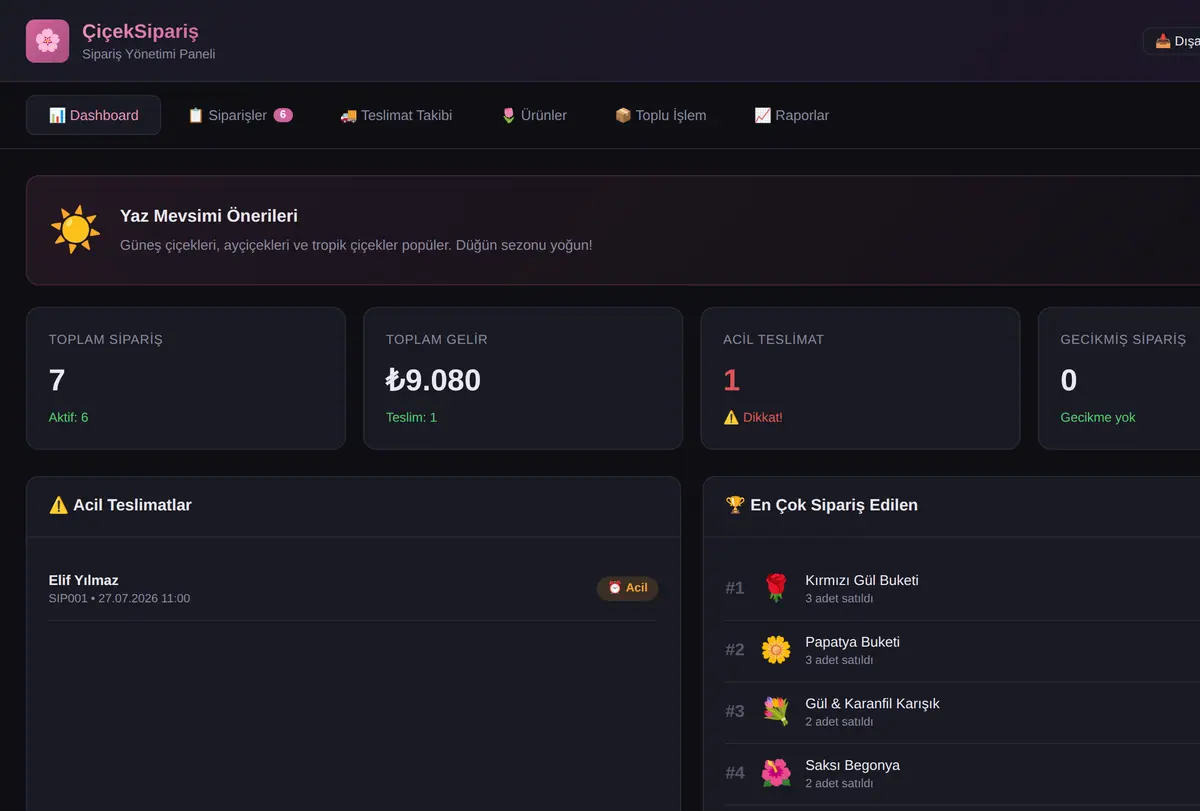Click the Acil Teslimatlar panel heading
Screen dimensions: 1200x811
tap(120, 505)
